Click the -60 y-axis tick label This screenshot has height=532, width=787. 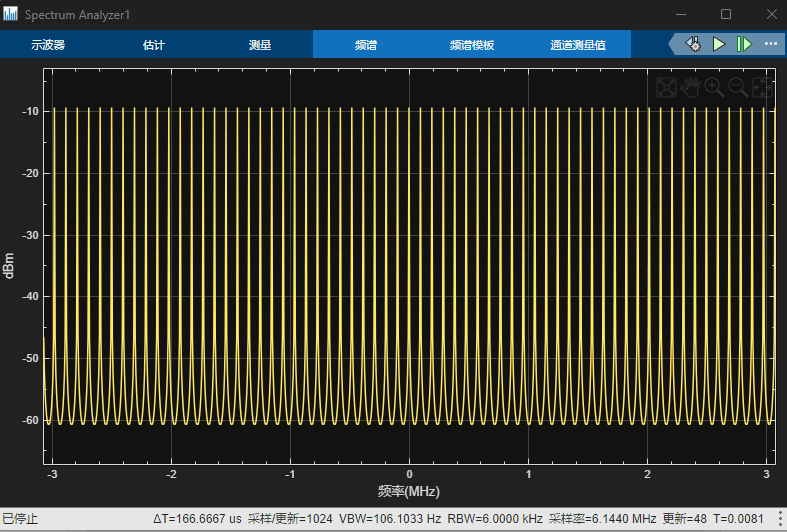point(31,420)
